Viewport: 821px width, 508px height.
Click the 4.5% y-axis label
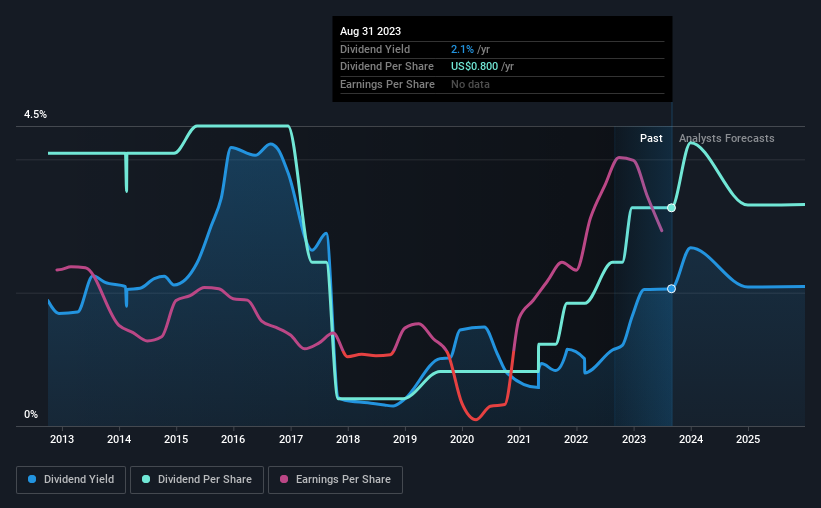(35, 114)
